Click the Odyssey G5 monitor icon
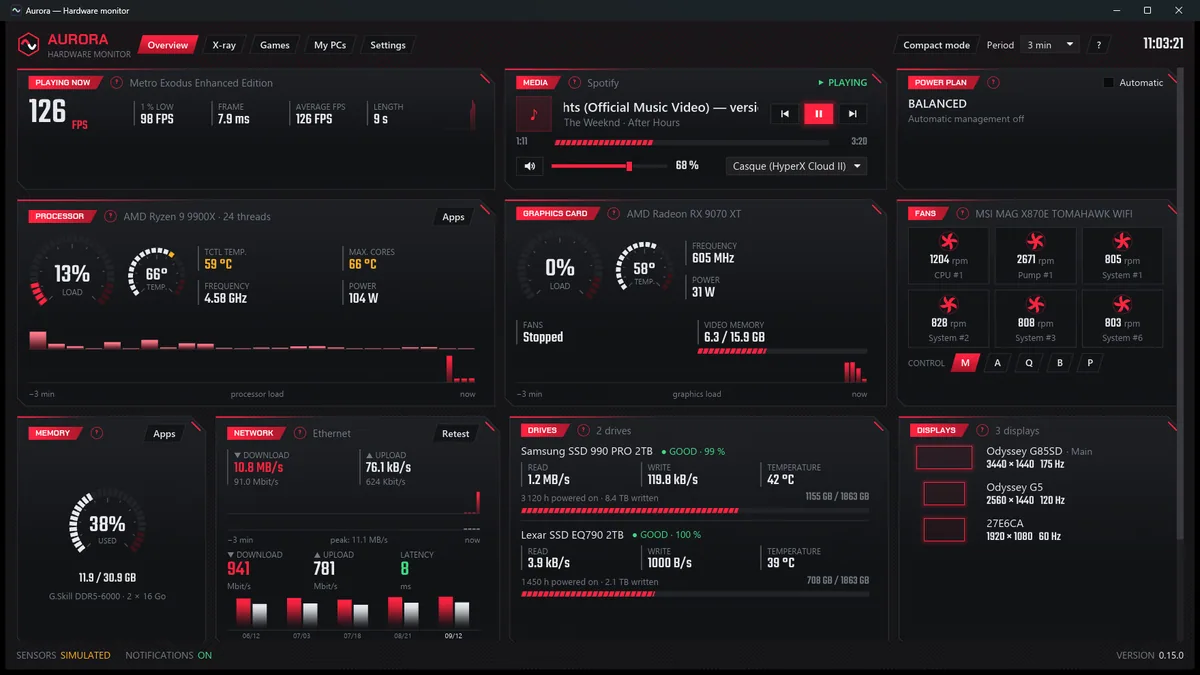Viewport: 1200px width, 675px height. [x=944, y=493]
